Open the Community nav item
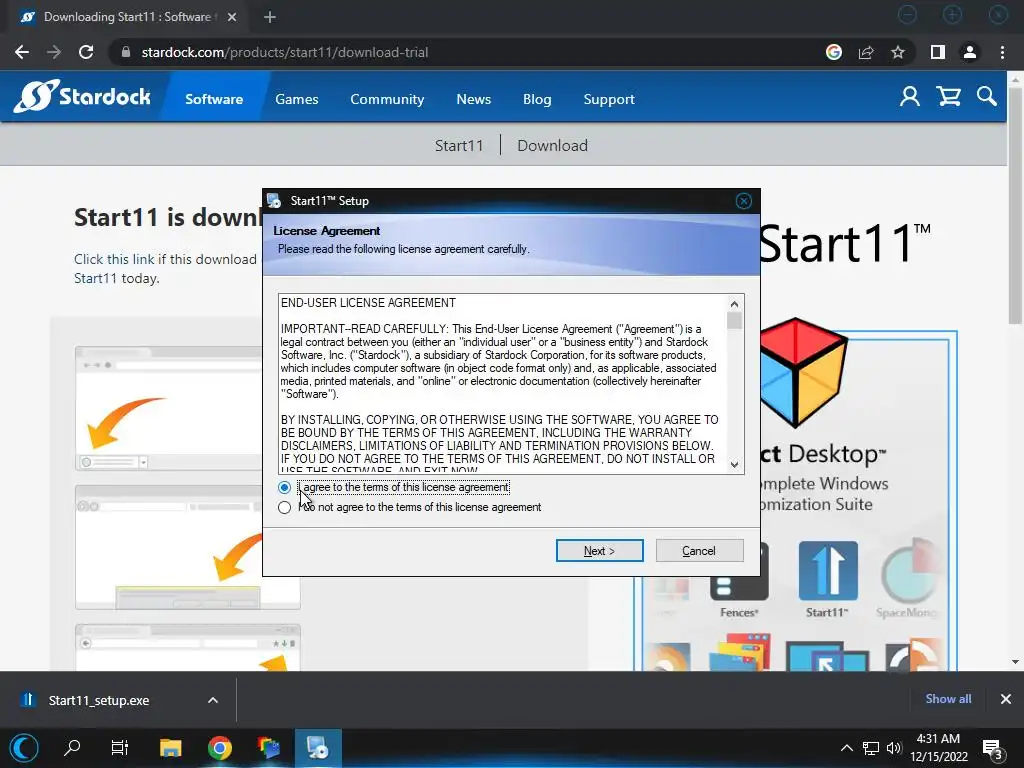Screen dimensions: 1024x768 tap(387, 99)
